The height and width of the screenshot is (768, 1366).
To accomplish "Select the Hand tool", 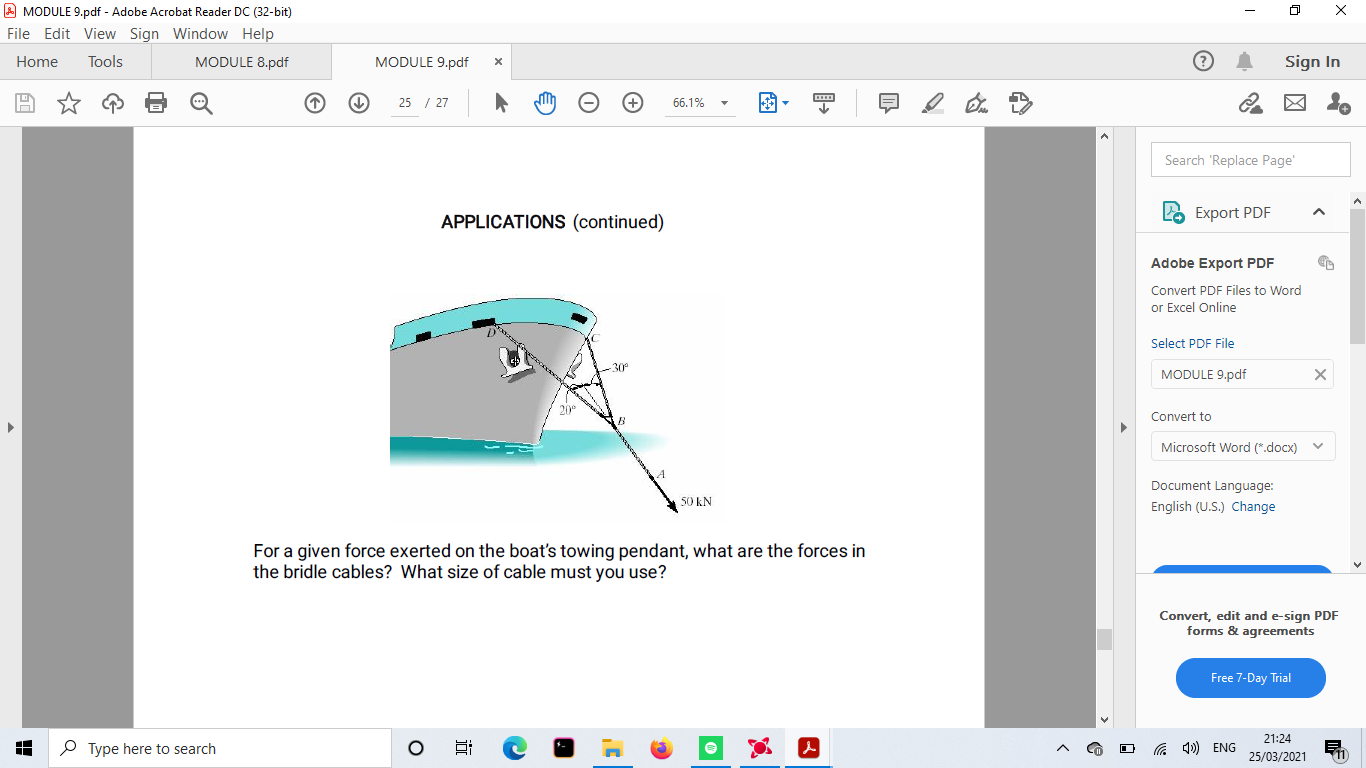I will [x=545, y=102].
